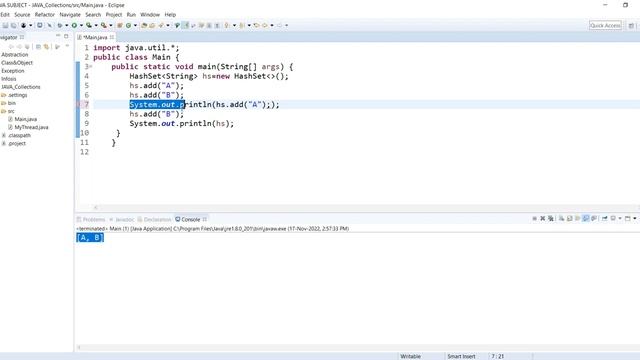Click 'Writable' in status bar
640x360 pixels.
click(410, 356)
